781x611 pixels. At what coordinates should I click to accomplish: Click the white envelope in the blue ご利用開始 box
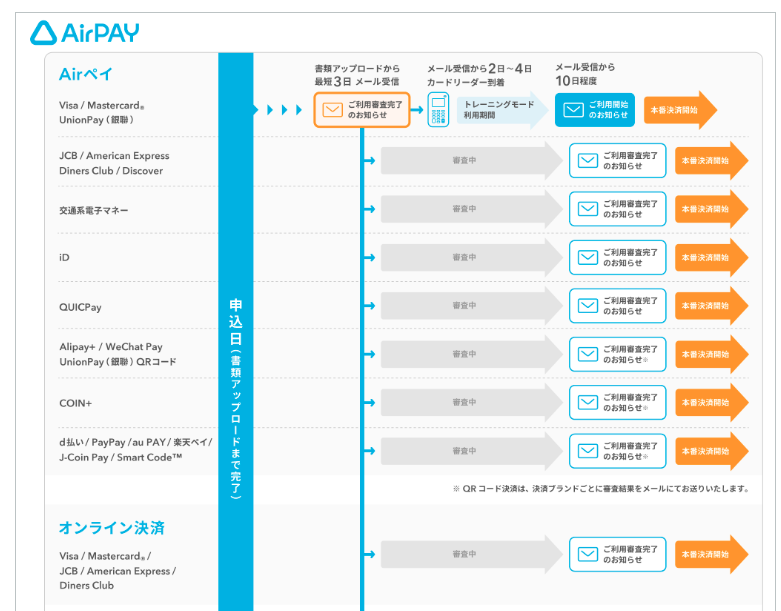click(572, 110)
